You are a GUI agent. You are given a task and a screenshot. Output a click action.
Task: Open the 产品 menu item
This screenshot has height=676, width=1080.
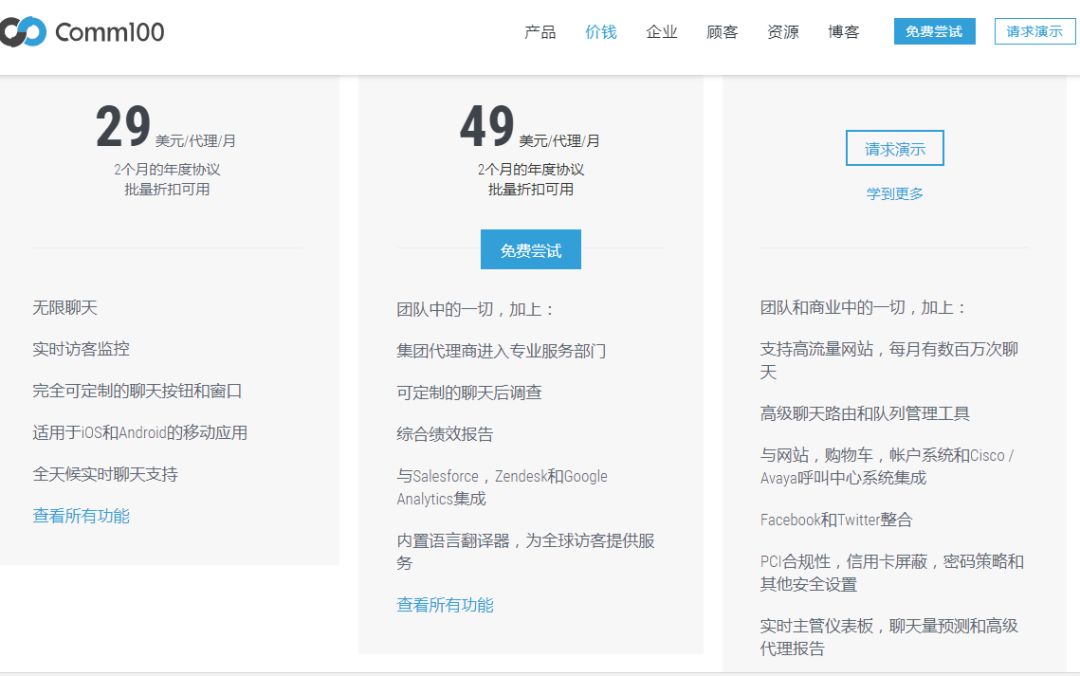point(541,31)
